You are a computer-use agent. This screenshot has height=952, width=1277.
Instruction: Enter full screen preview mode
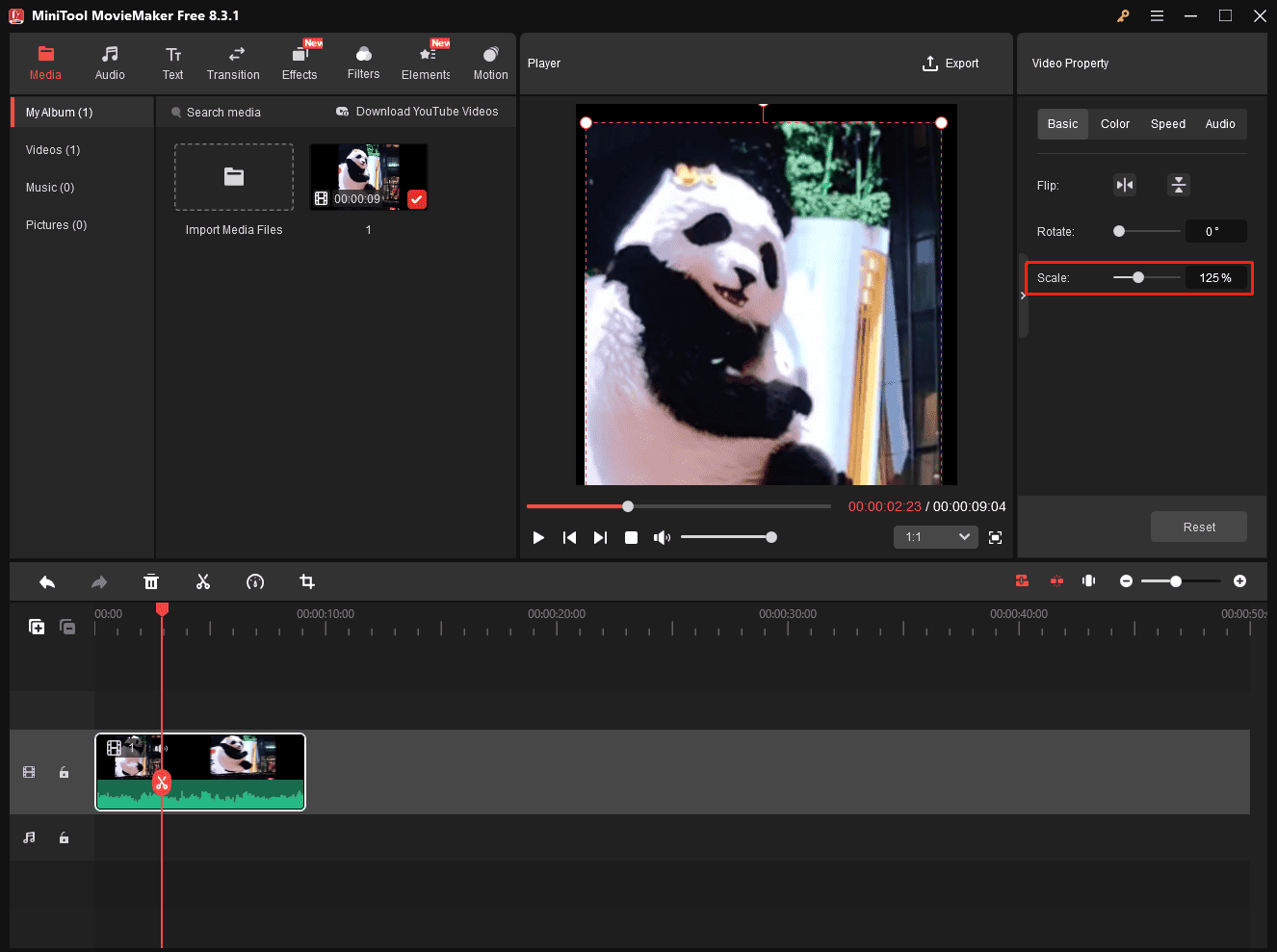[996, 537]
